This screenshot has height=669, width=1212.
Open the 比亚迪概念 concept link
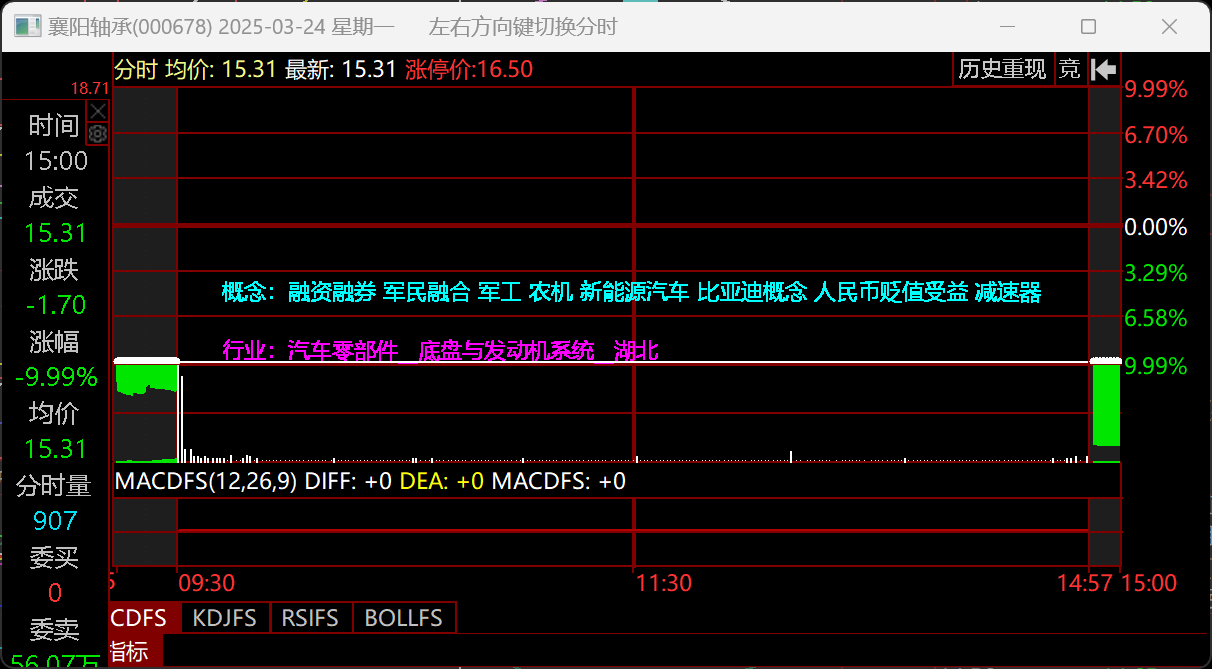coord(751,292)
